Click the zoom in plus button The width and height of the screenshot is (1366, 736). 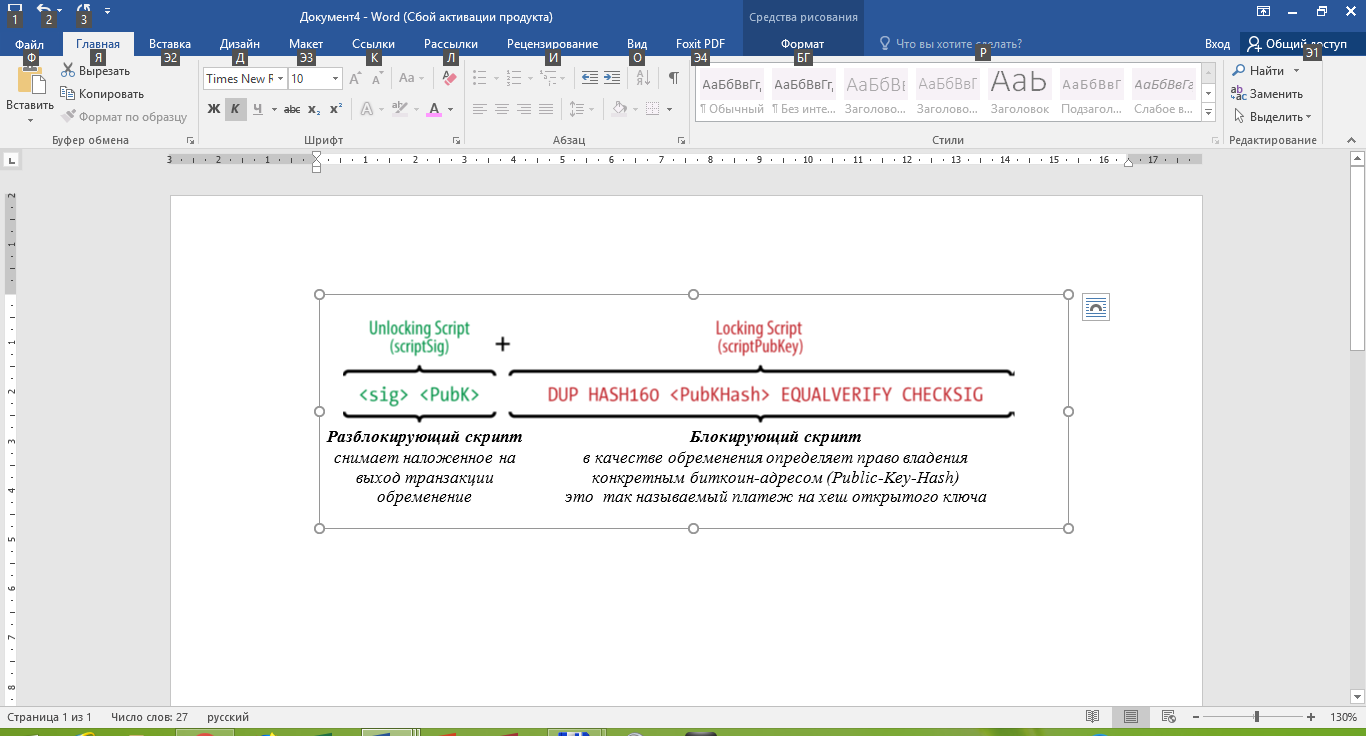click(1311, 717)
